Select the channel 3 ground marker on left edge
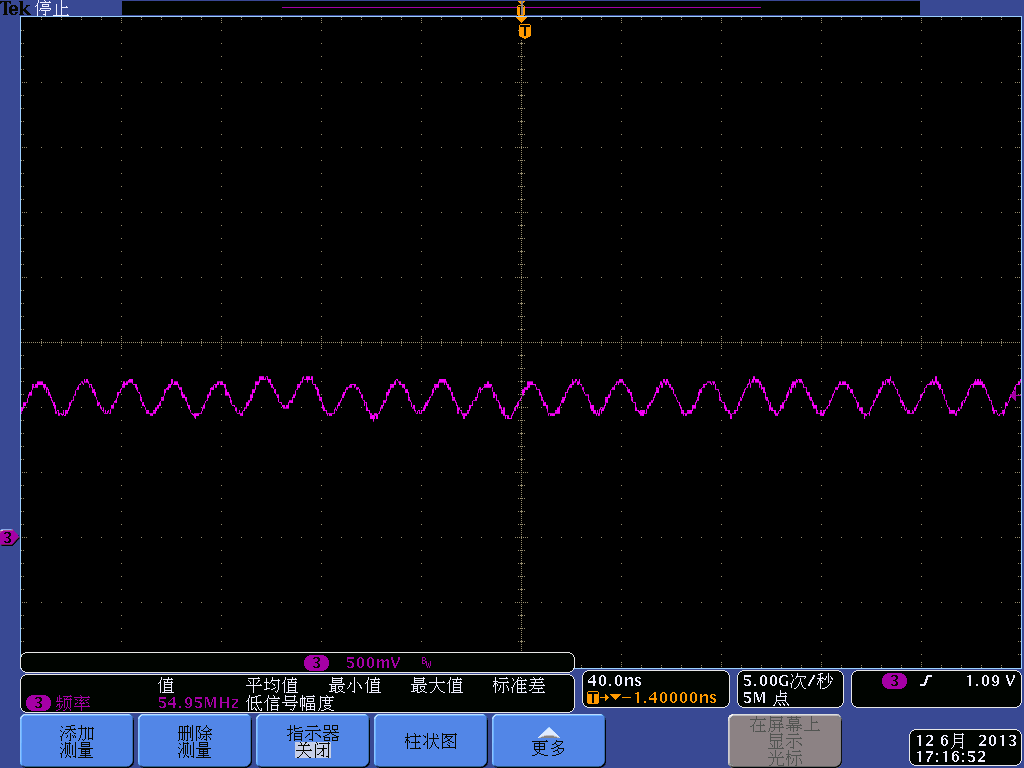The height and width of the screenshot is (768, 1024). [8, 537]
